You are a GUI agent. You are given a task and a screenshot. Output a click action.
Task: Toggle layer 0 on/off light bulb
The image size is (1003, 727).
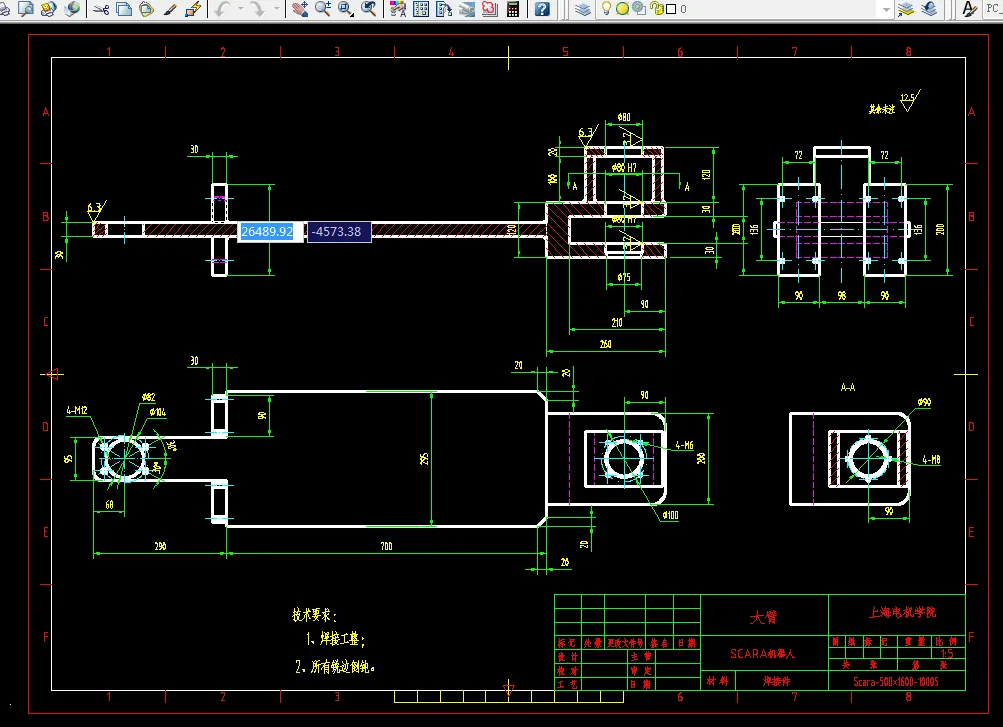pyautogui.click(x=606, y=9)
